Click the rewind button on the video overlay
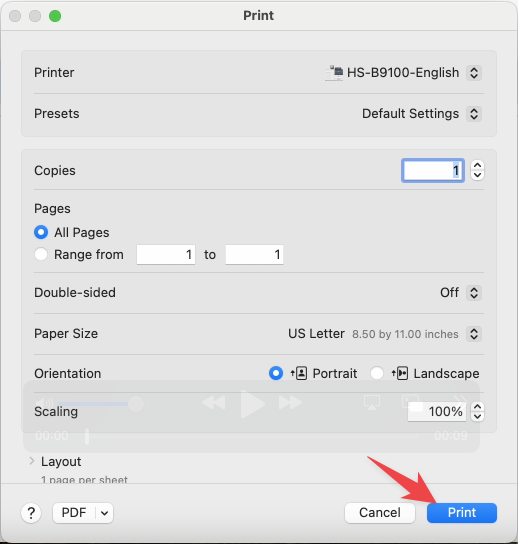 pos(214,403)
